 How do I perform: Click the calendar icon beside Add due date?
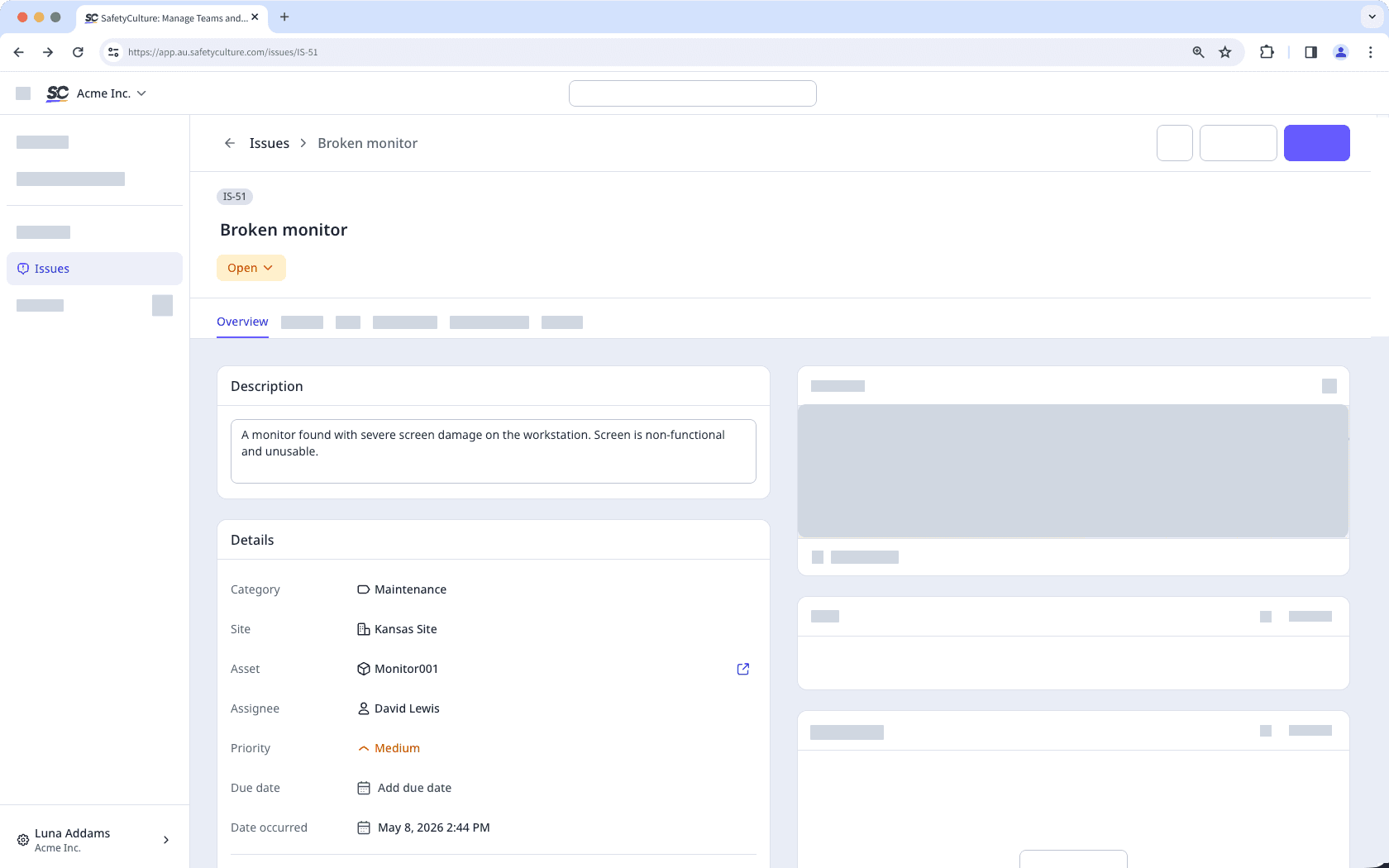[364, 788]
